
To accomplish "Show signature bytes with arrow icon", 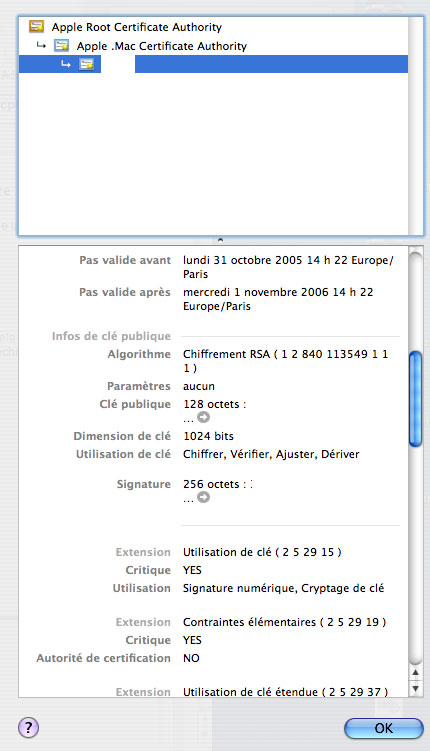I will tap(204, 497).
